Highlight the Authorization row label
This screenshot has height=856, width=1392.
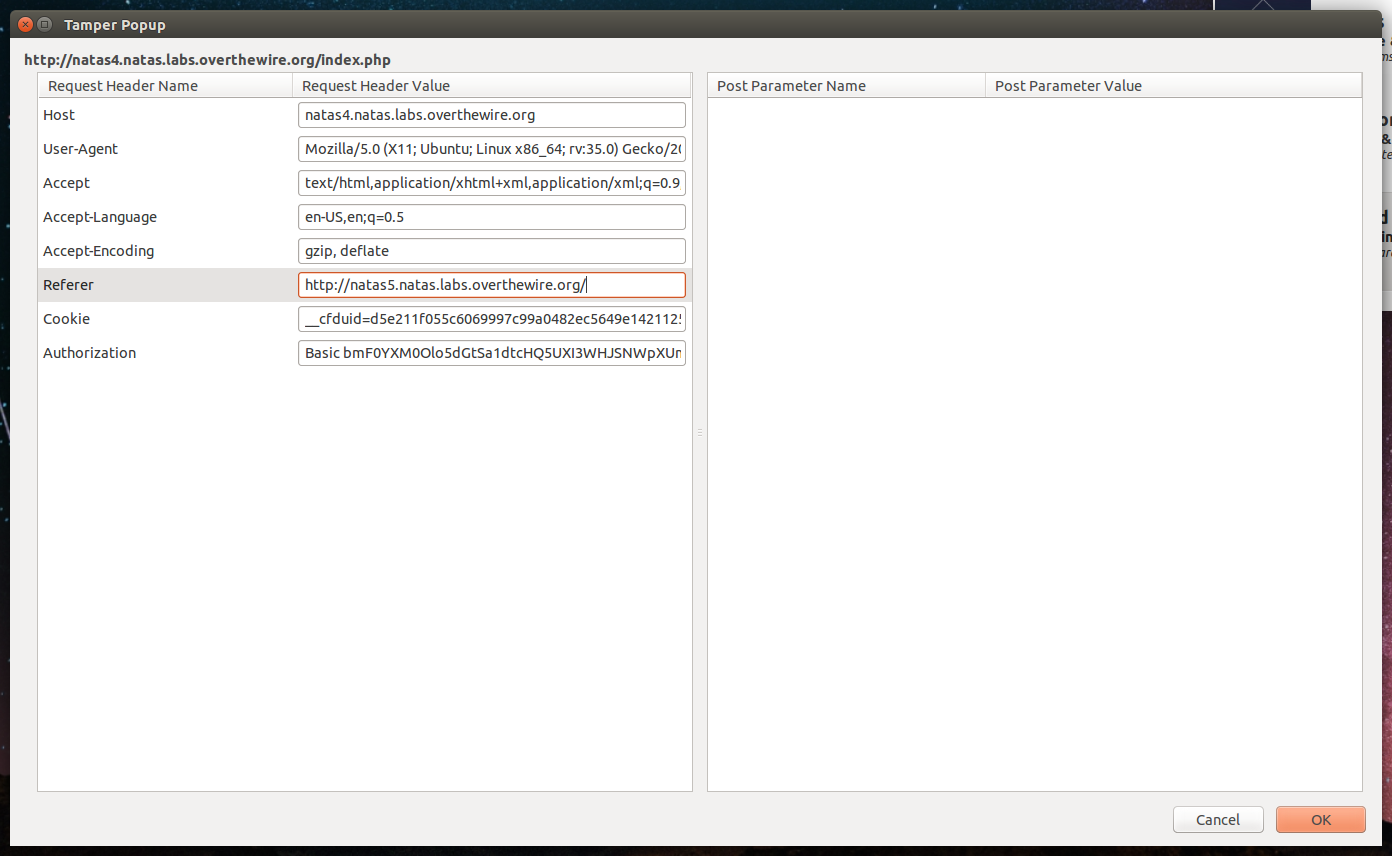[x=89, y=353]
